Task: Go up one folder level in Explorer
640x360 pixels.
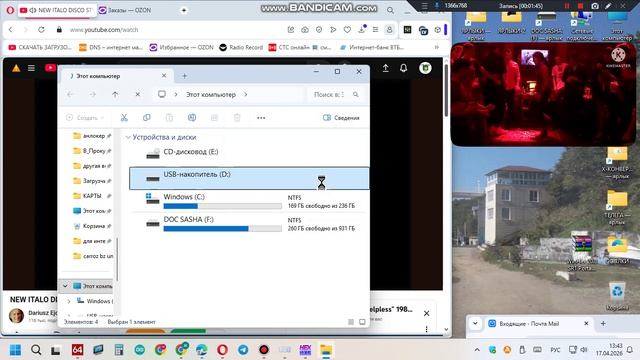Action: pyautogui.click(x=115, y=94)
